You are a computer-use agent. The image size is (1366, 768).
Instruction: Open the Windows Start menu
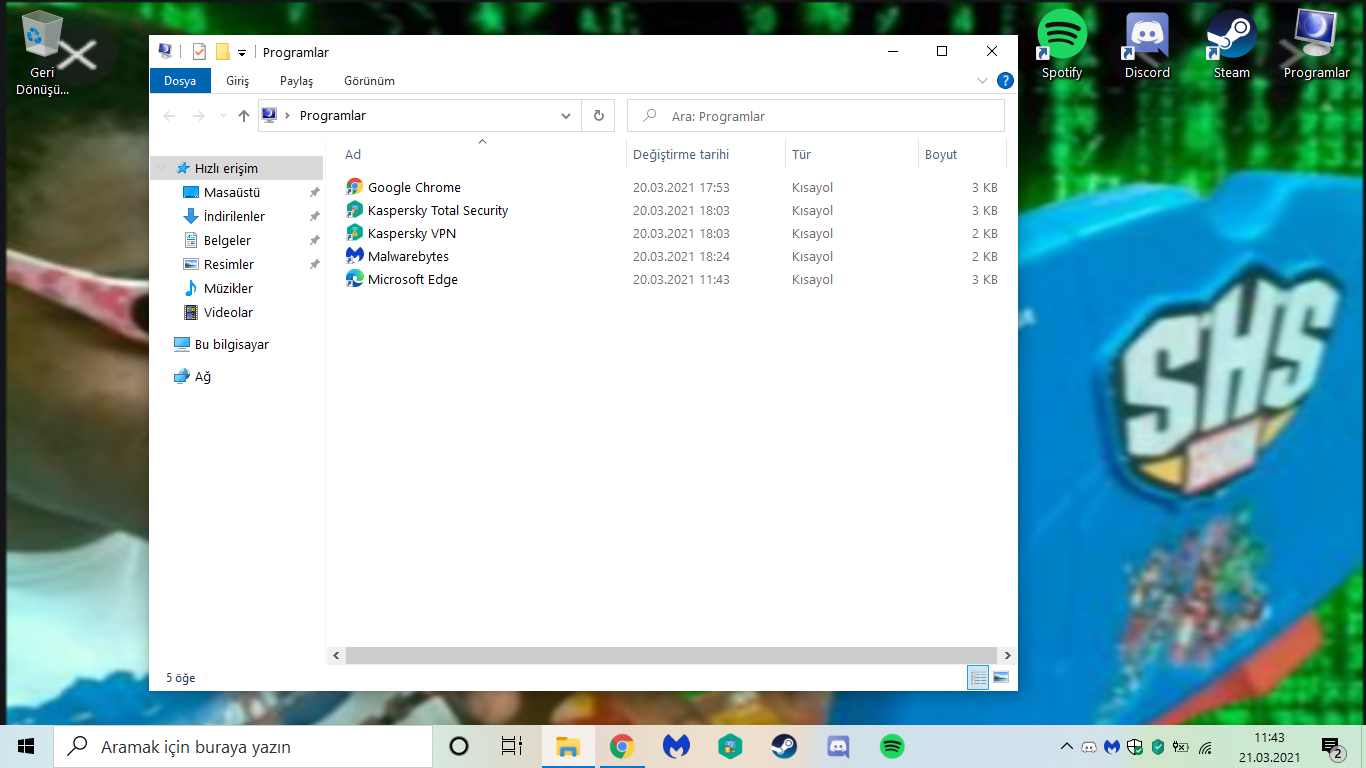click(27, 746)
